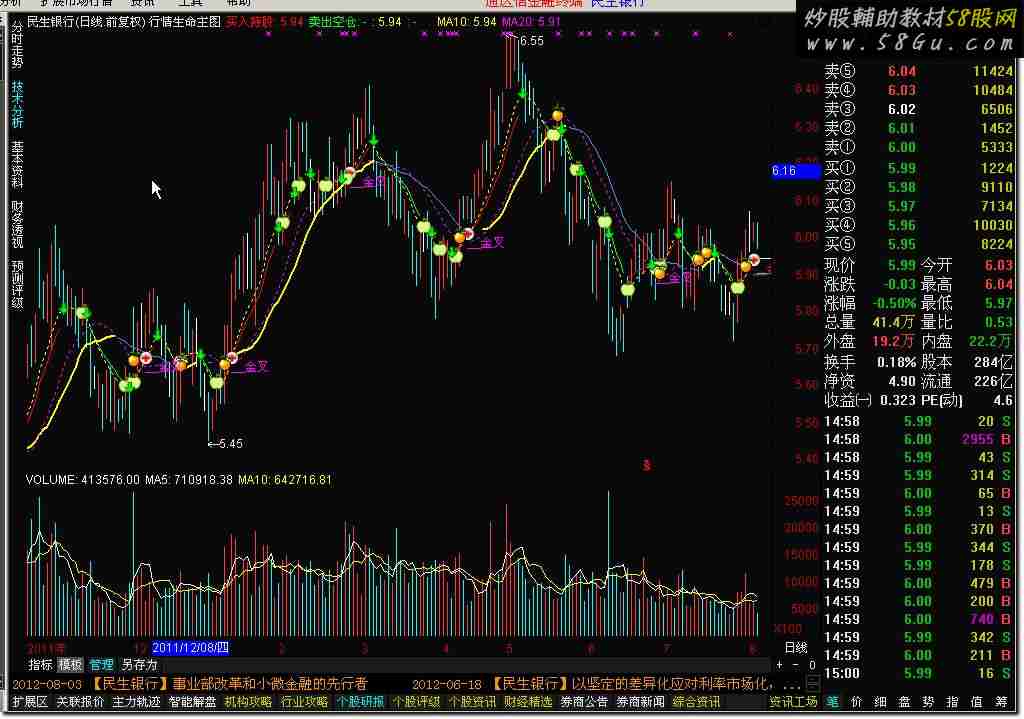Open the 扩展区 bottom tab

click(x=30, y=702)
